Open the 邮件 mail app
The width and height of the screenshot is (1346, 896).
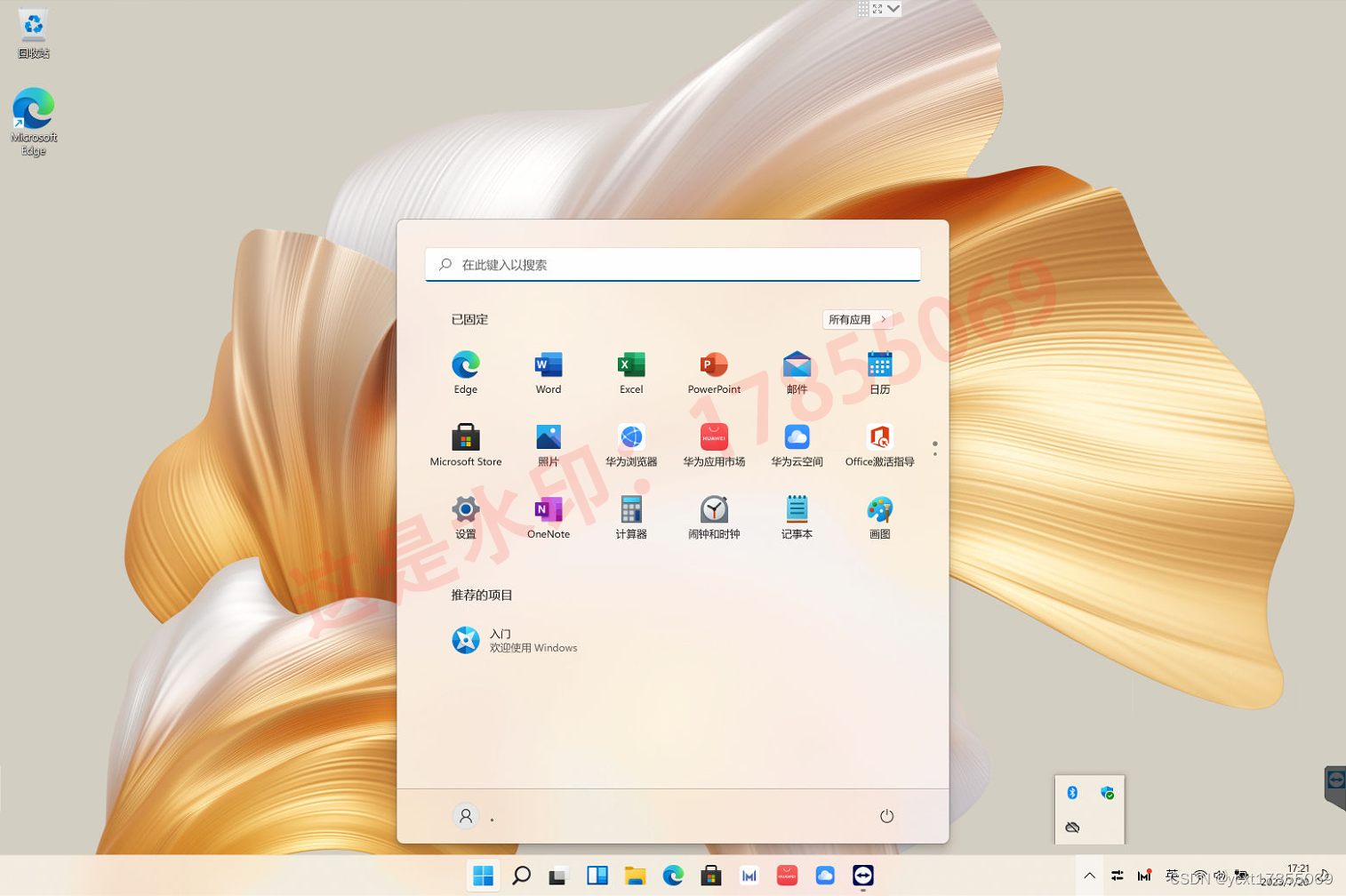tap(797, 372)
